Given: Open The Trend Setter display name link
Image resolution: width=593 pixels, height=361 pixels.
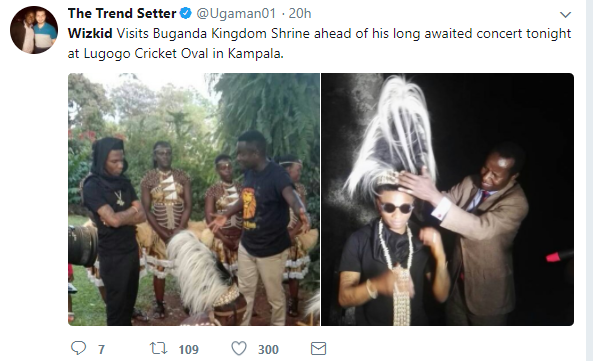Looking at the screenshot, I should tap(122, 14).
